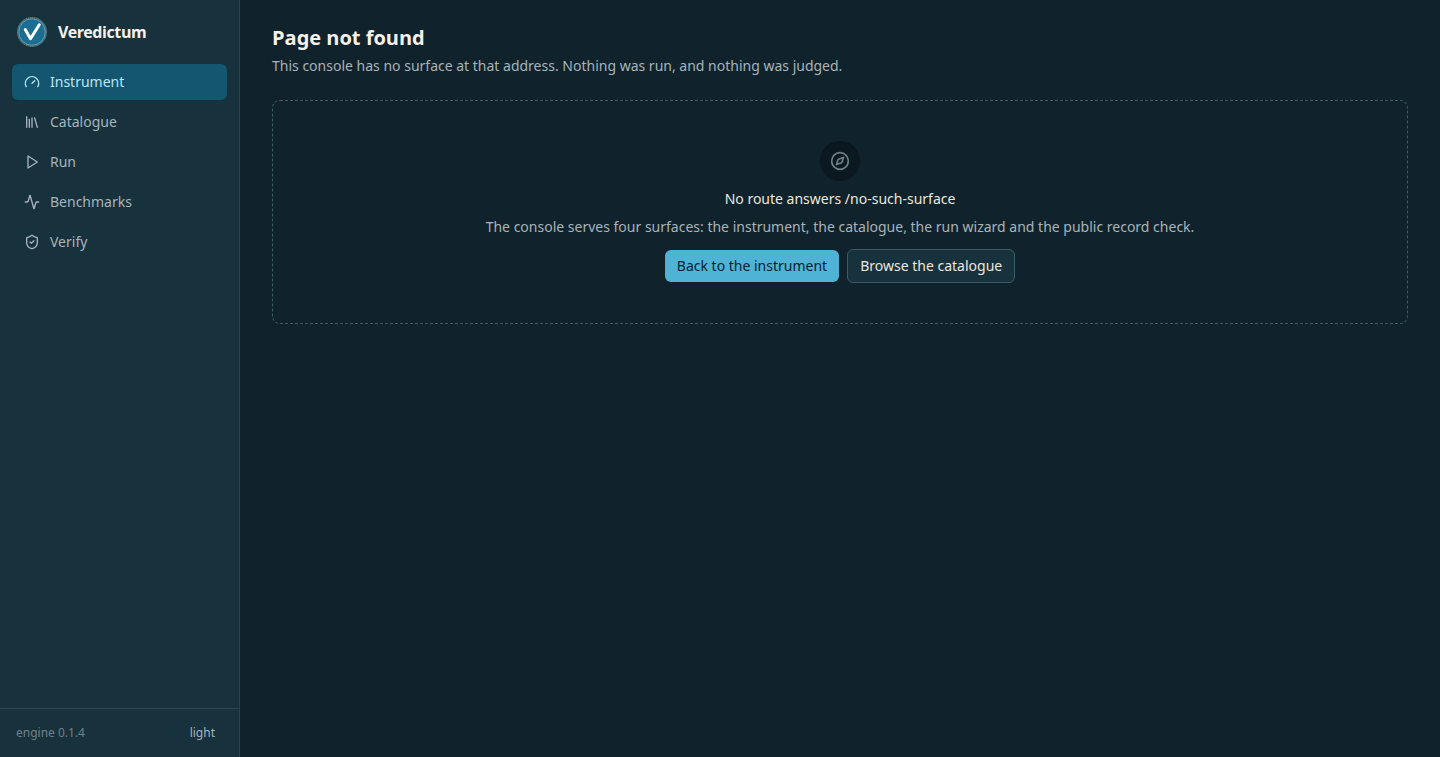Open the Run wizard entry
Image resolution: width=1440 pixels, height=757 pixels.
click(119, 162)
